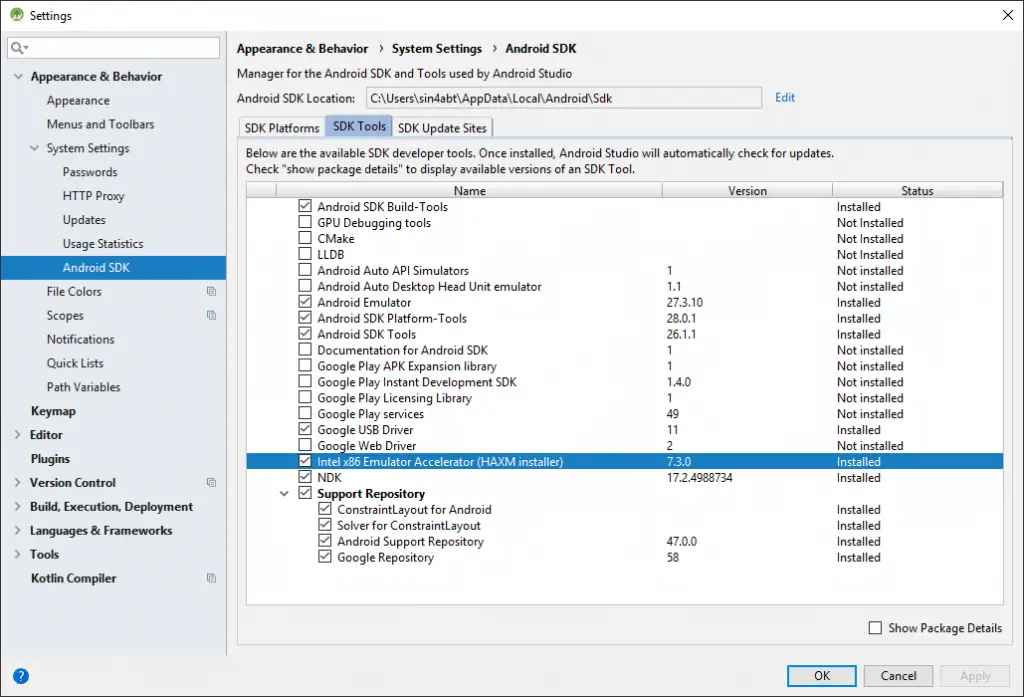The image size is (1024, 697).
Task: Click the help question mark icon
Action: 21,676
